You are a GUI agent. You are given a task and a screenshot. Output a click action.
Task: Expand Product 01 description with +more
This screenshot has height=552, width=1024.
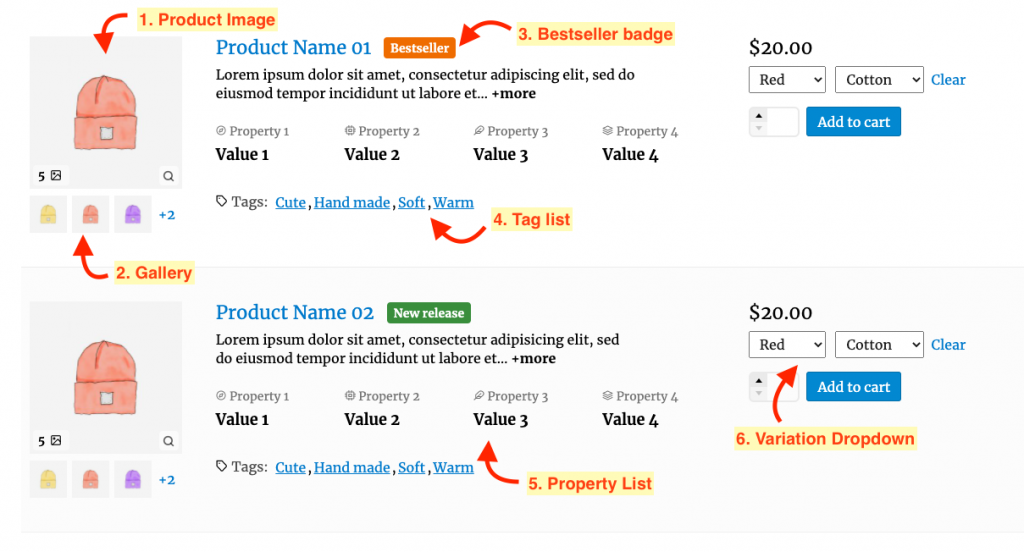click(514, 93)
